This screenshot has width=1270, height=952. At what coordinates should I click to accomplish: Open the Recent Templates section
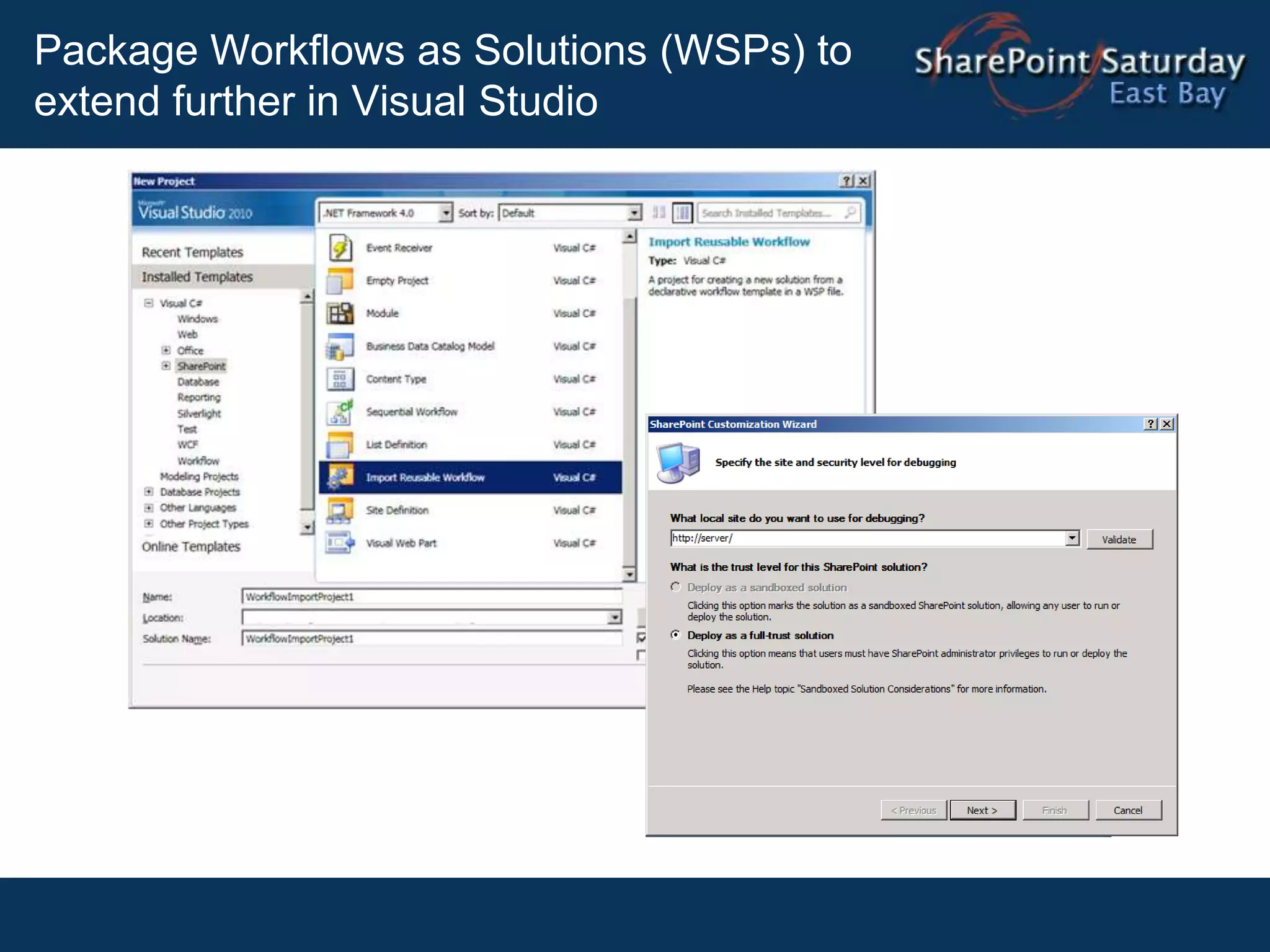click(x=192, y=252)
